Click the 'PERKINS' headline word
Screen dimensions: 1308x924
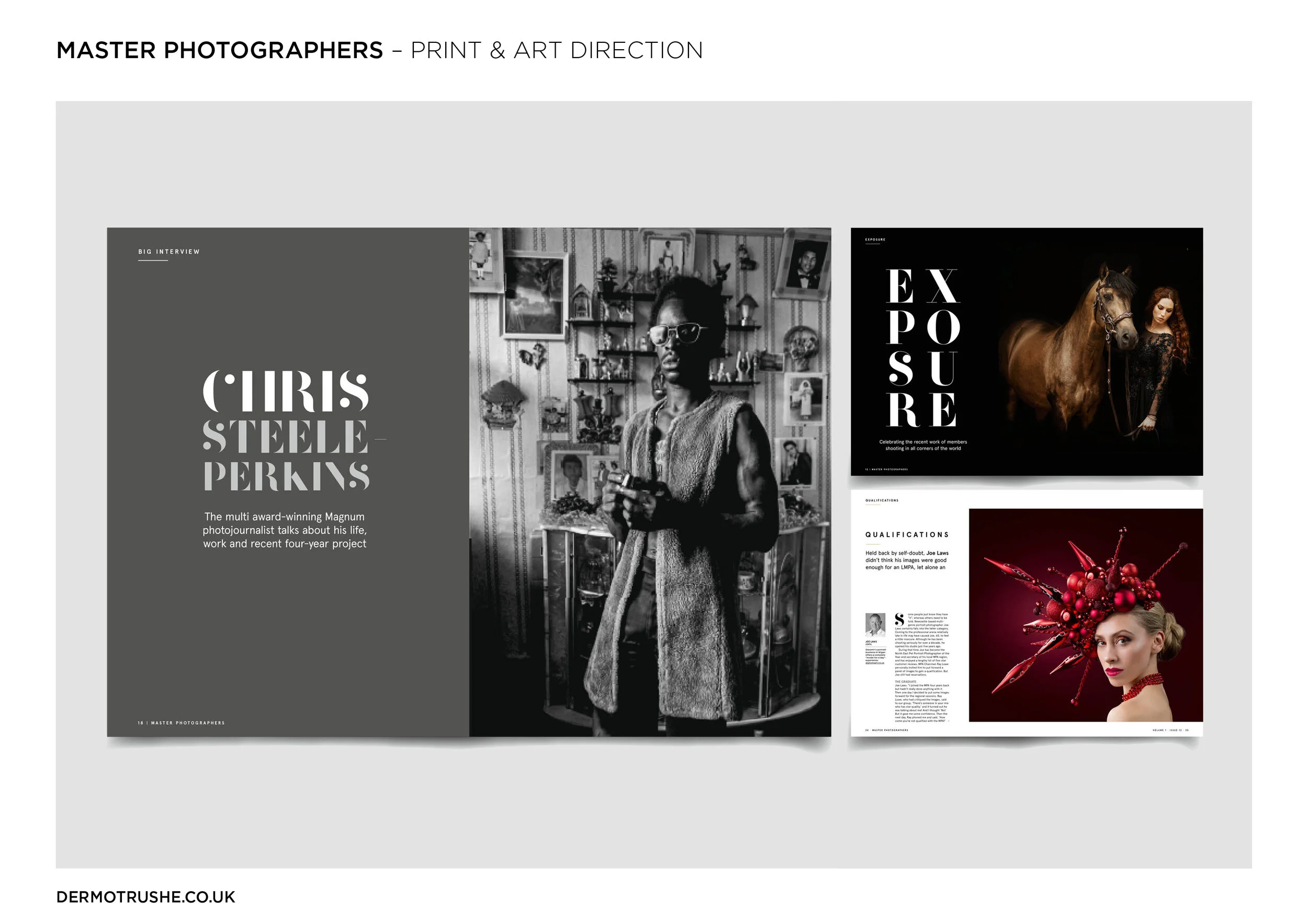287,476
